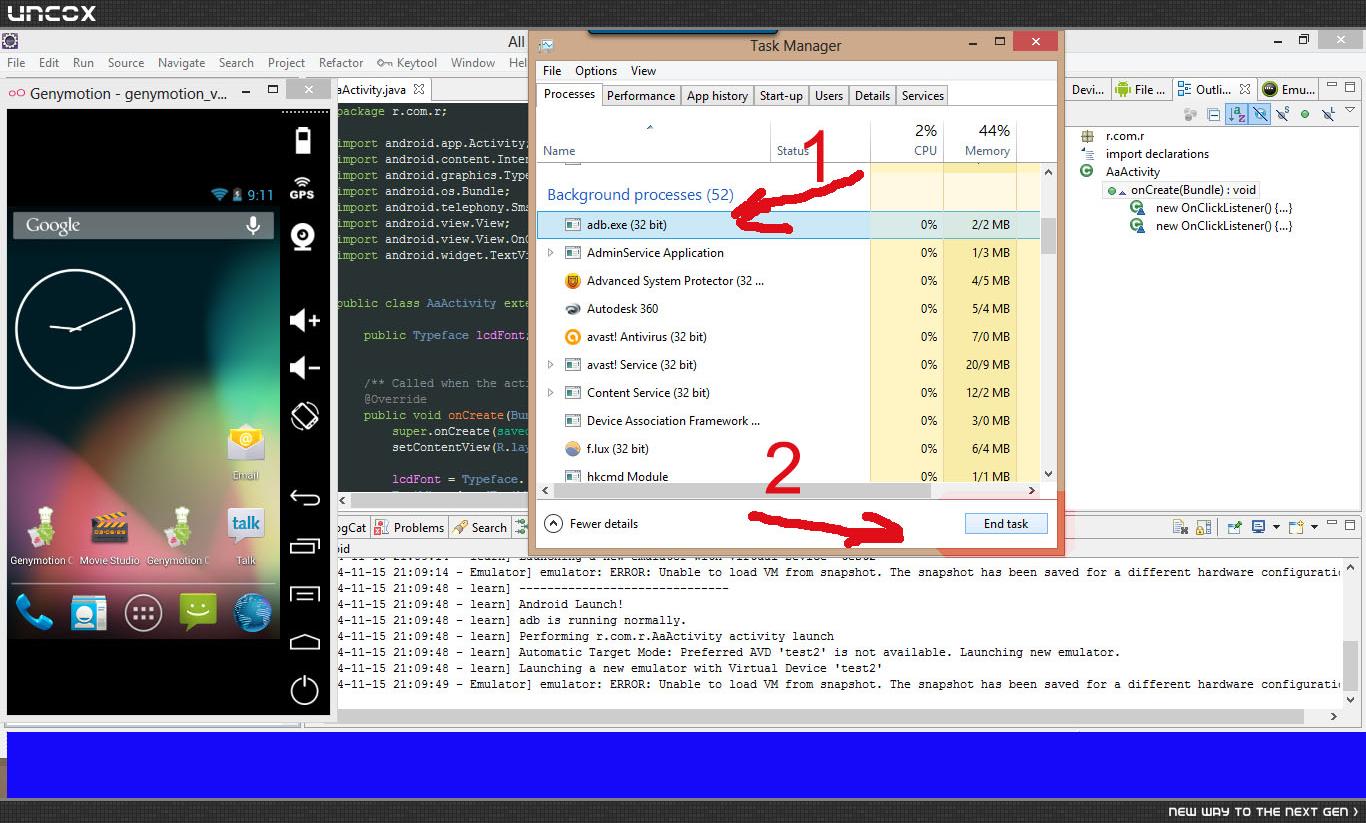Open the File Explorer view tab
1366x823 pixels.
pos(1140,90)
